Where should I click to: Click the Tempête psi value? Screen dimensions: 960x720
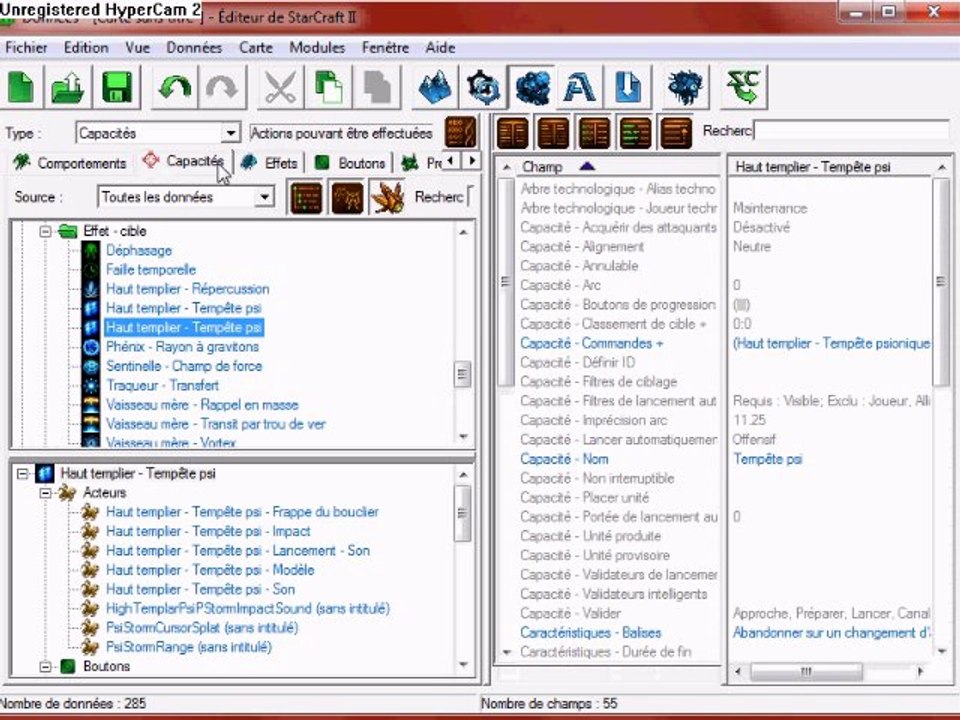click(x=768, y=459)
